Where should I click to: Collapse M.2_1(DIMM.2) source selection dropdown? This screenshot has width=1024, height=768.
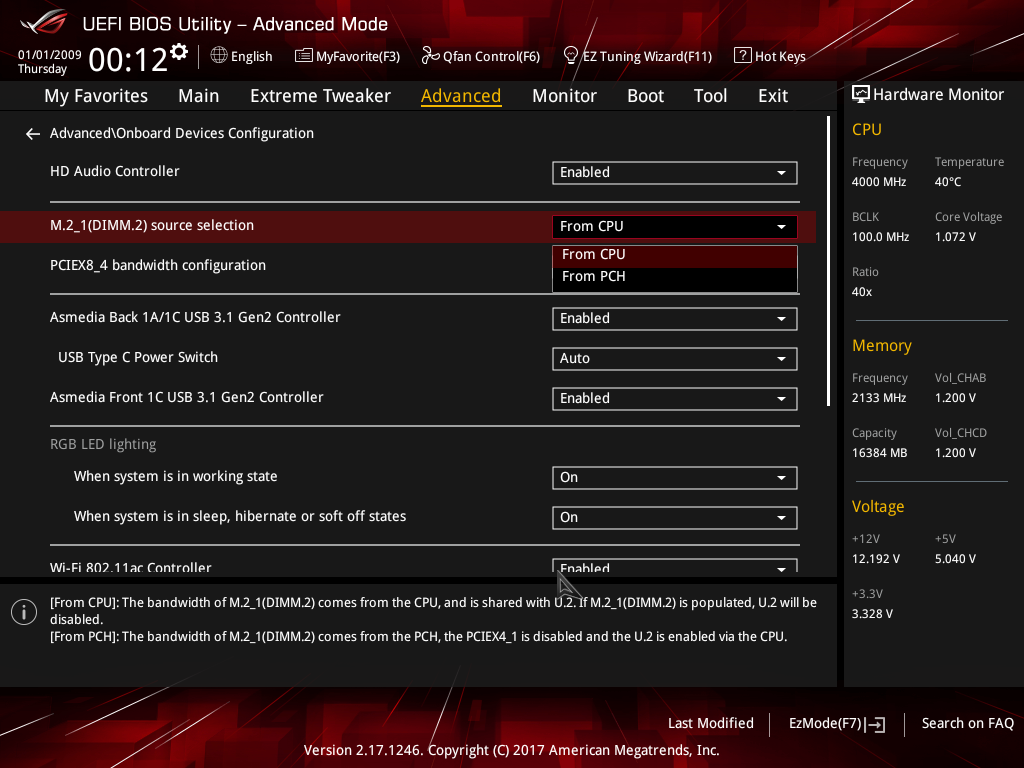coord(675,227)
